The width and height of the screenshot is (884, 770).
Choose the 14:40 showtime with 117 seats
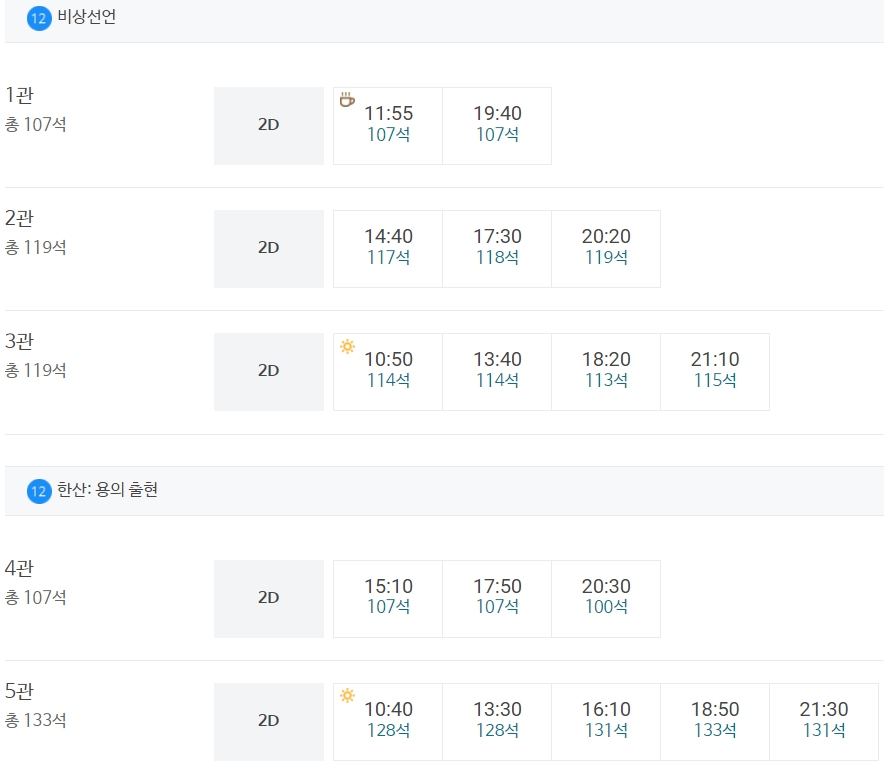pyautogui.click(x=388, y=249)
